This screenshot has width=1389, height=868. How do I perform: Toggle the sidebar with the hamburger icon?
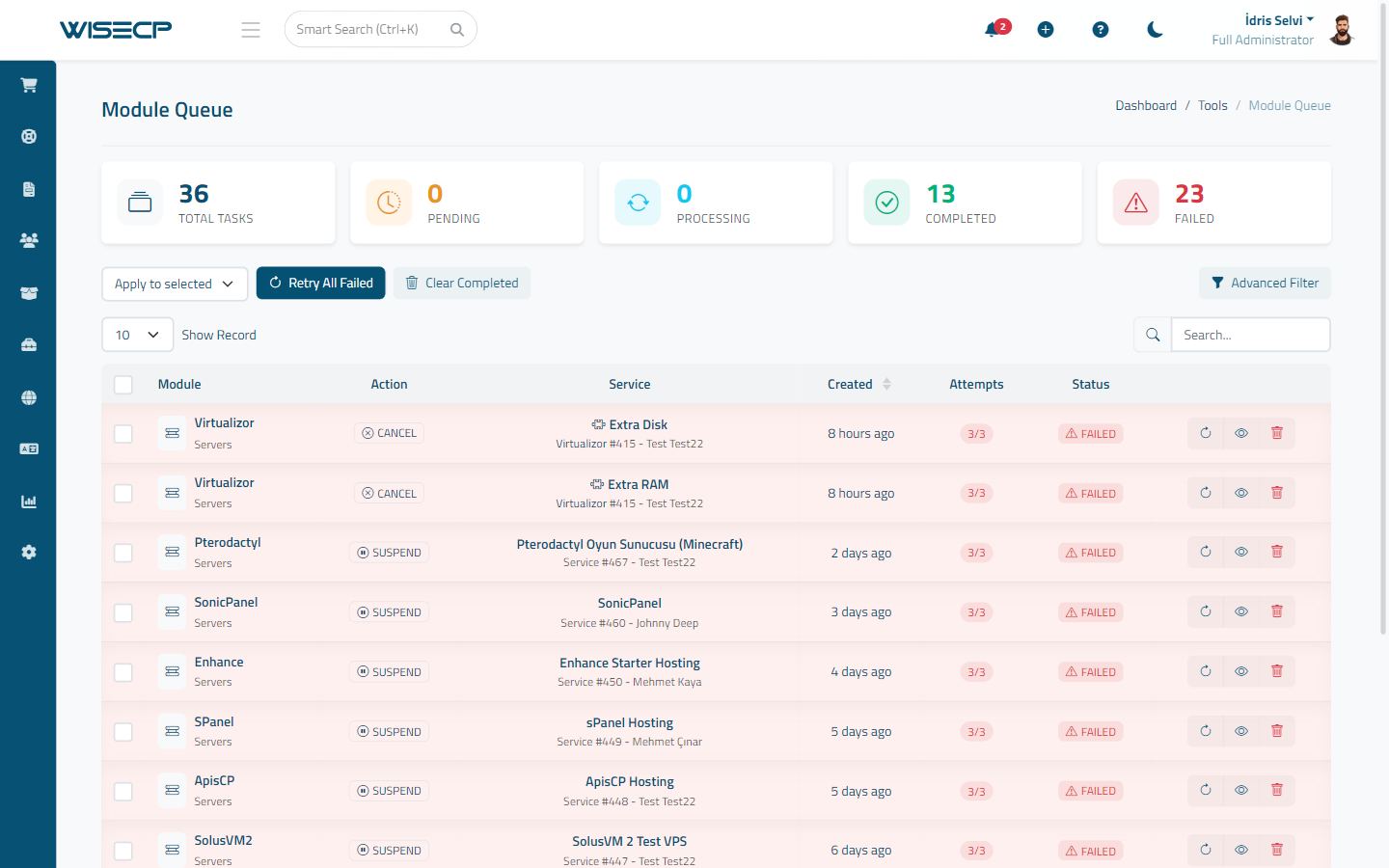[x=251, y=30]
